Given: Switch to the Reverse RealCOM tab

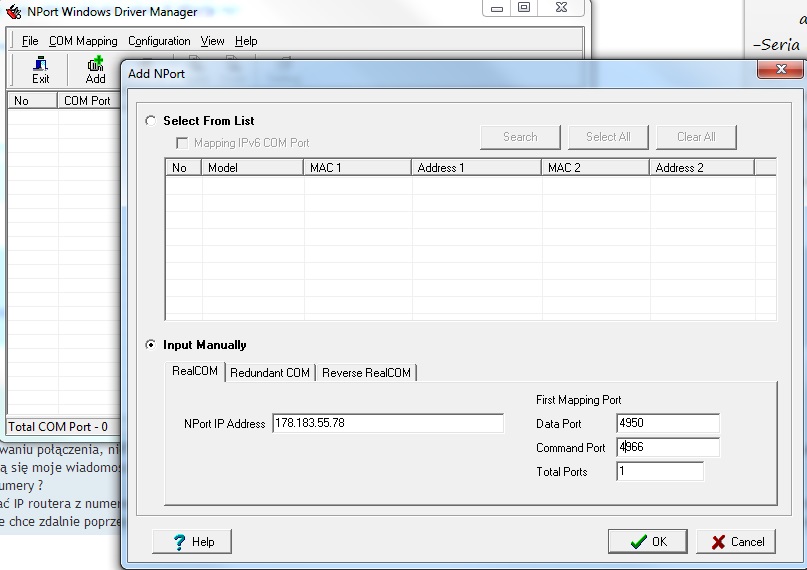Looking at the screenshot, I should 366,373.
